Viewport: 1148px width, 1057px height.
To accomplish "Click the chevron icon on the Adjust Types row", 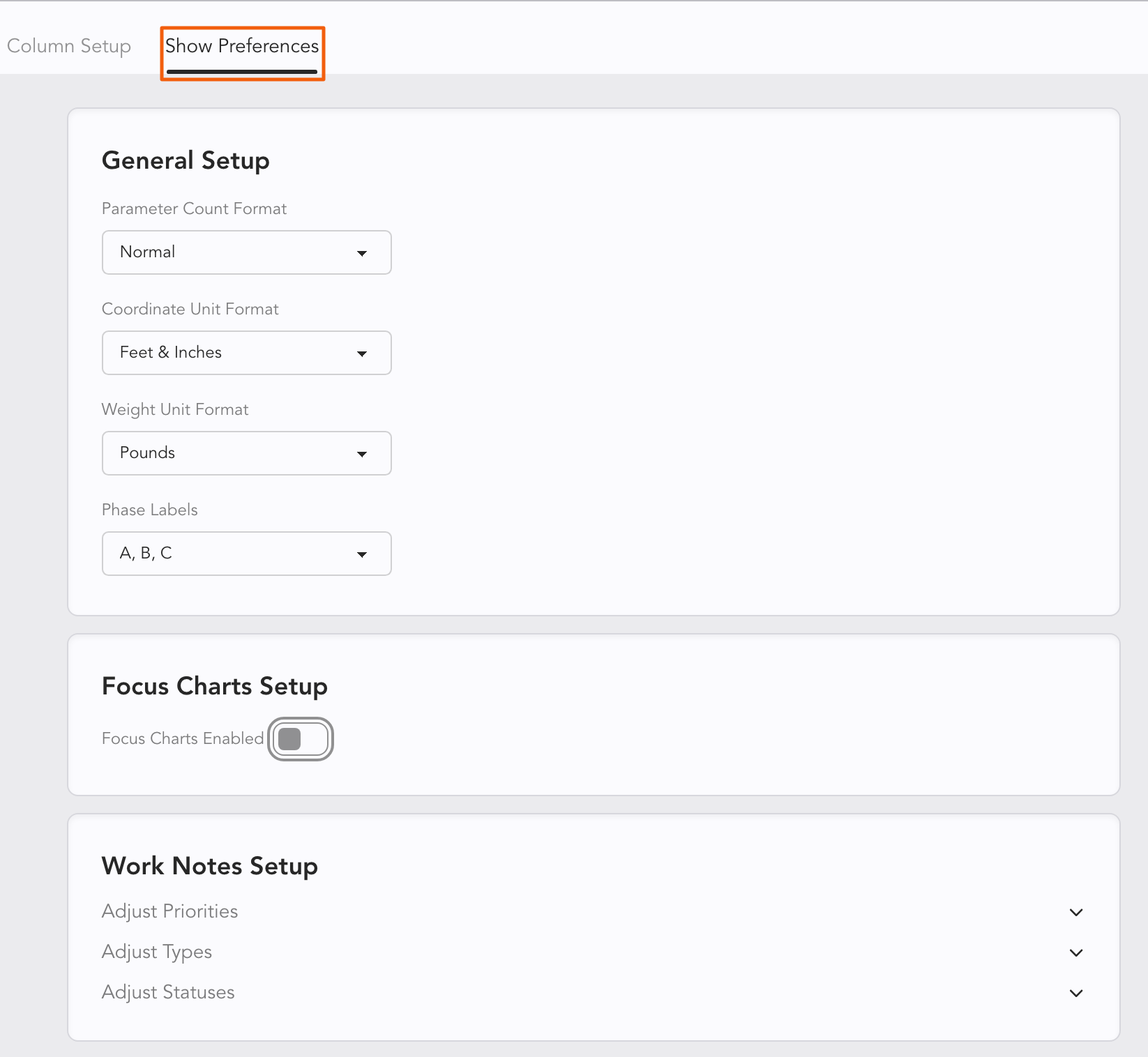I will pyautogui.click(x=1076, y=952).
